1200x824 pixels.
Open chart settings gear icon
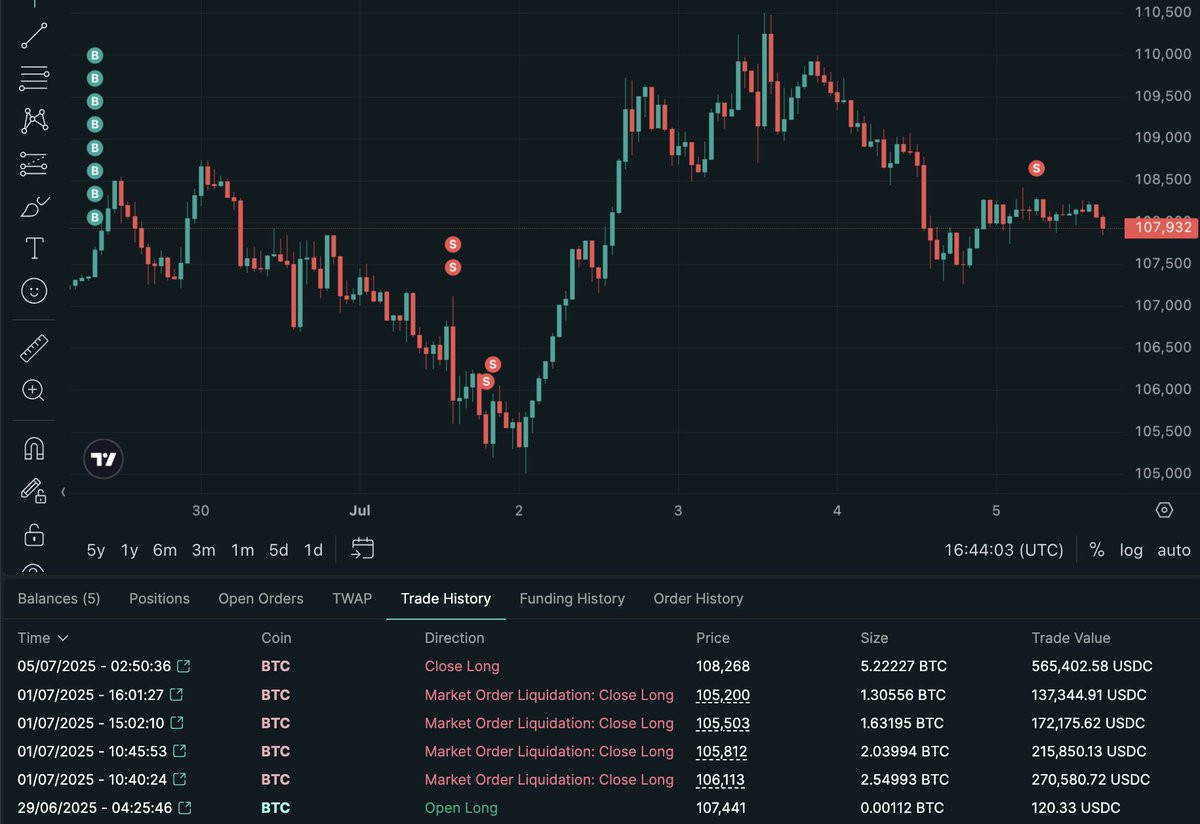click(1164, 510)
